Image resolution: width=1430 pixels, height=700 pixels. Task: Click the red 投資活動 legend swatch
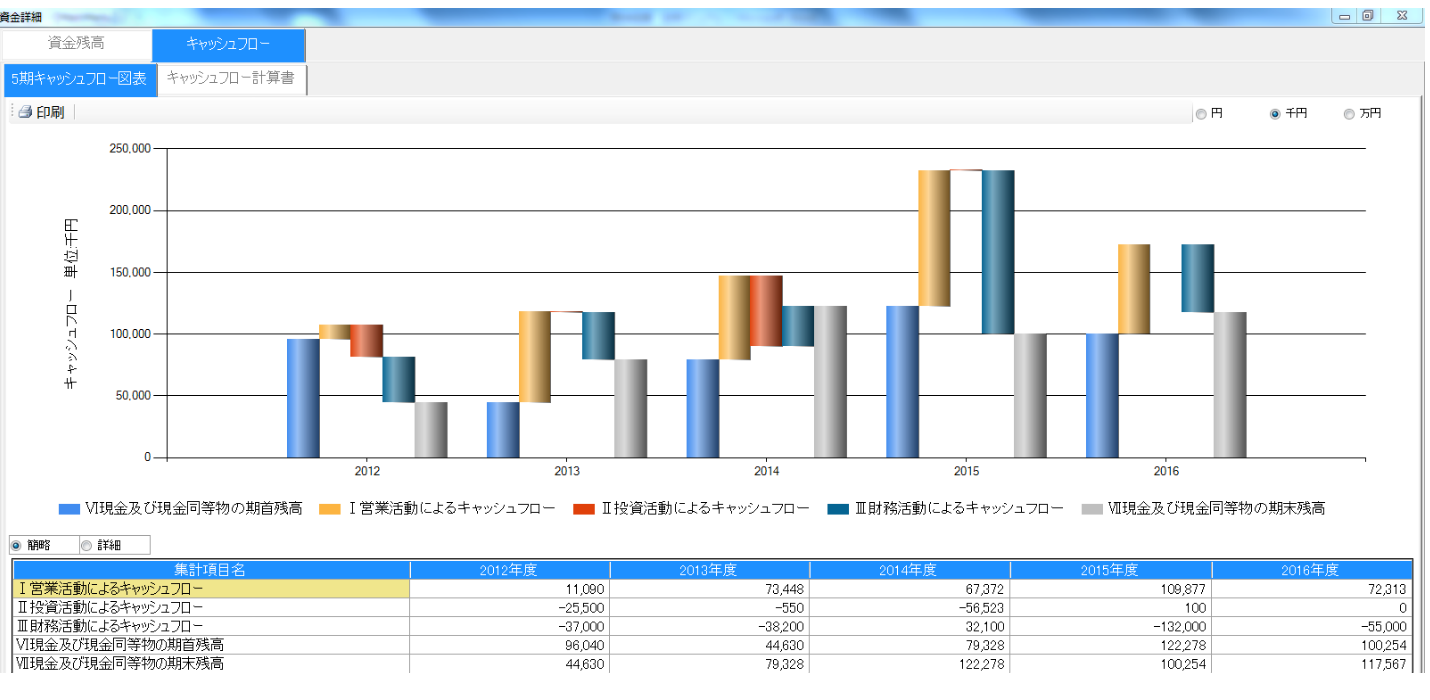(583, 509)
